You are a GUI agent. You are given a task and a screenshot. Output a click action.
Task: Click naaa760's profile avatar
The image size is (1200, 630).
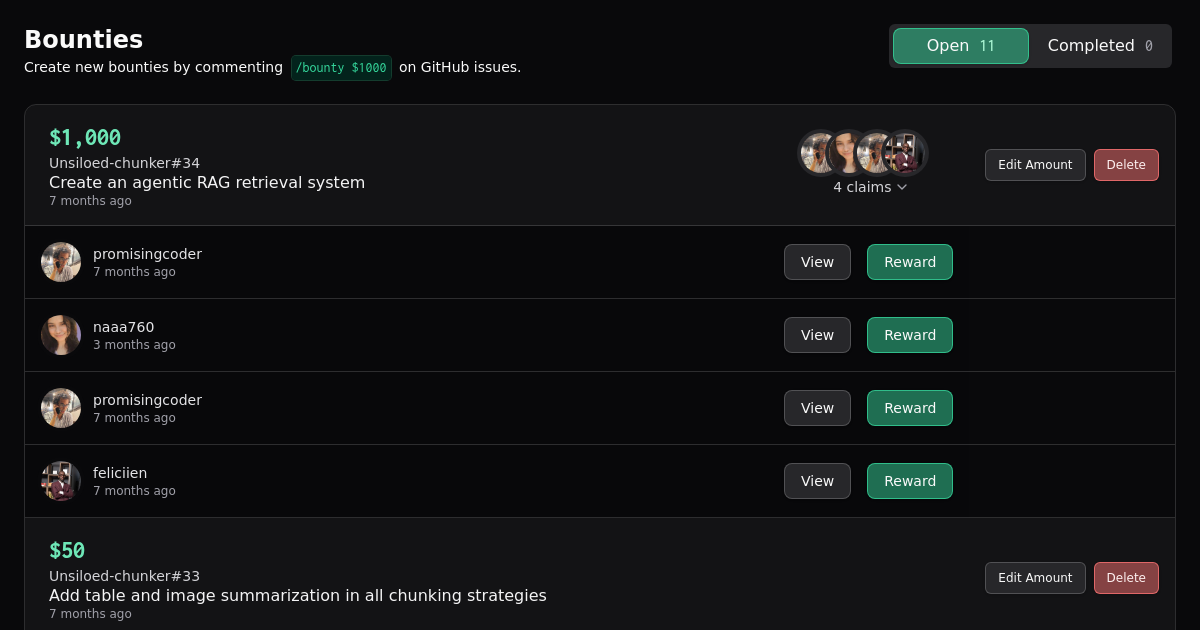[x=61, y=335]
